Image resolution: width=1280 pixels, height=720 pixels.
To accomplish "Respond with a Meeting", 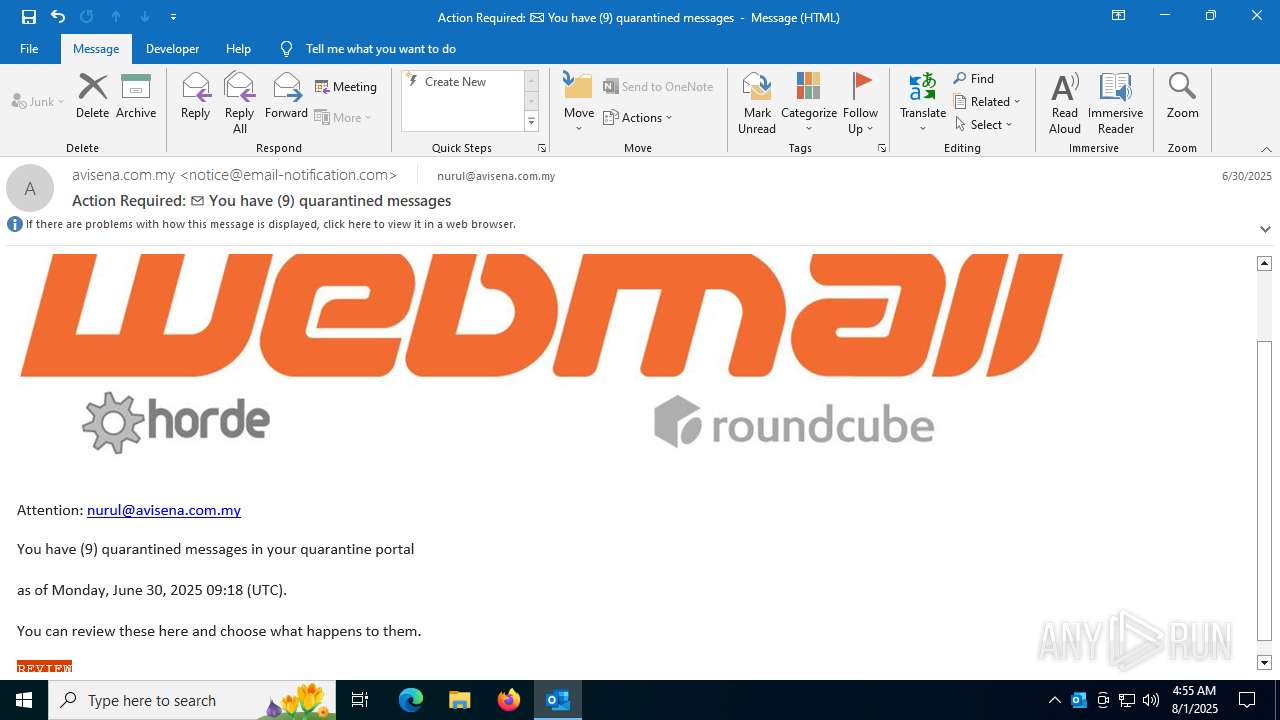I will (346, 86).
